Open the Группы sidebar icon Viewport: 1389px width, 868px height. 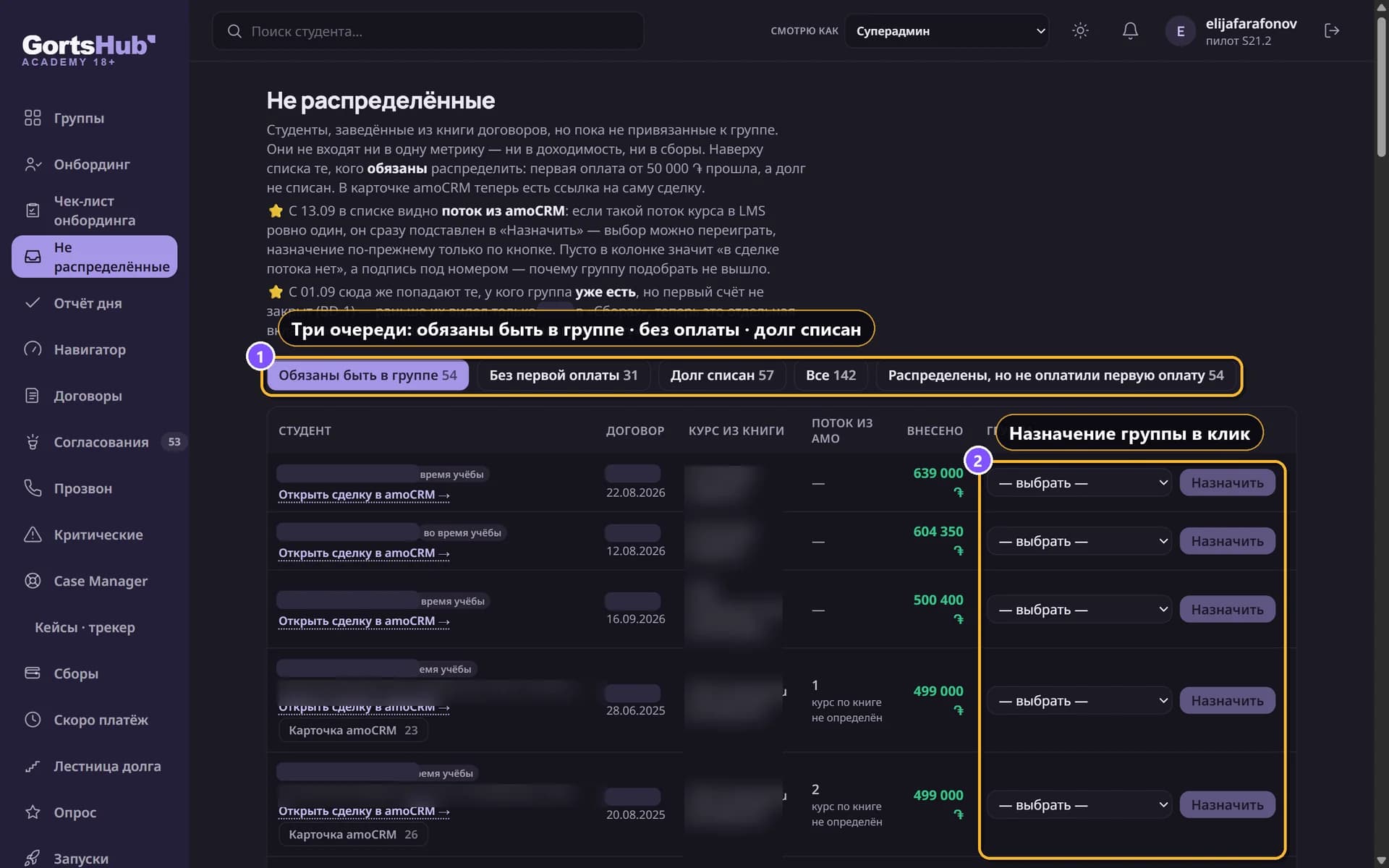point(33,118)
